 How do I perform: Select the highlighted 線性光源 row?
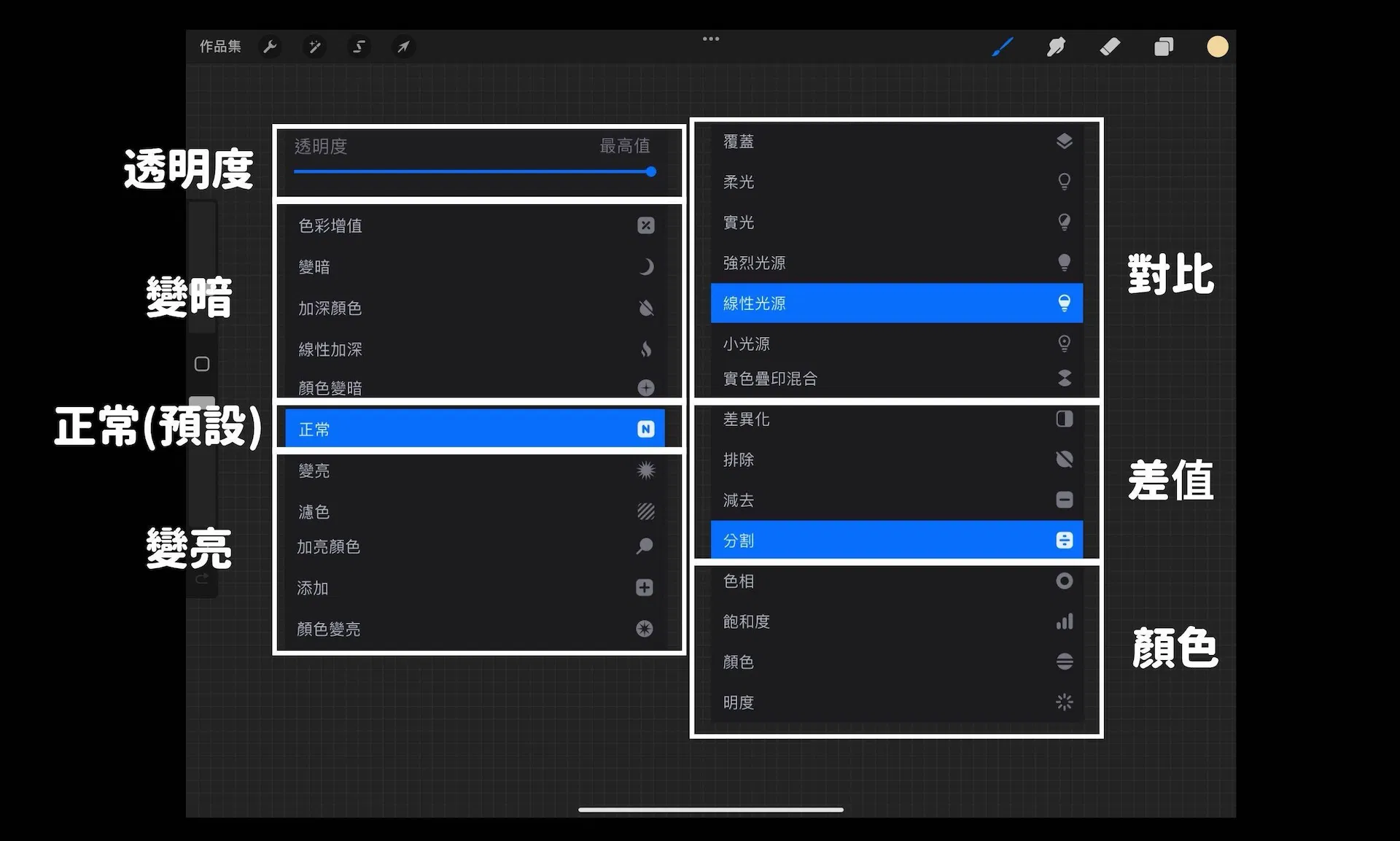pyautogui.click(x=897, y=303)
